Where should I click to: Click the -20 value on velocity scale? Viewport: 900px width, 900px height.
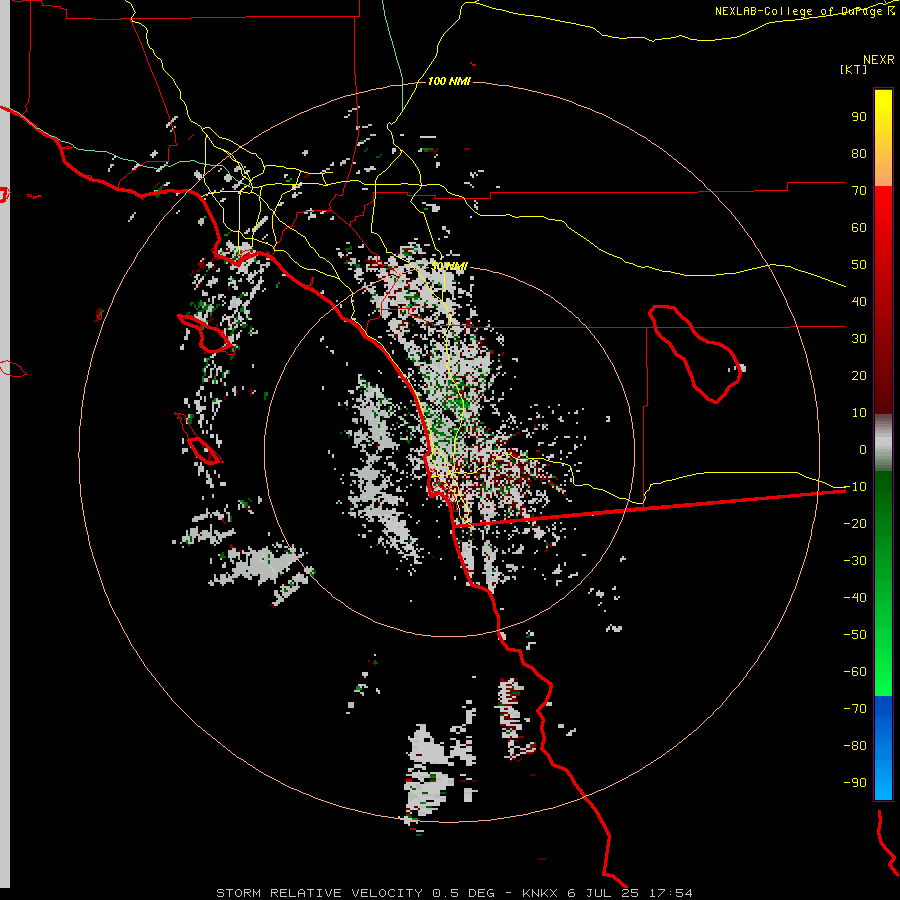pyautogui.click(x=855, y=524)
